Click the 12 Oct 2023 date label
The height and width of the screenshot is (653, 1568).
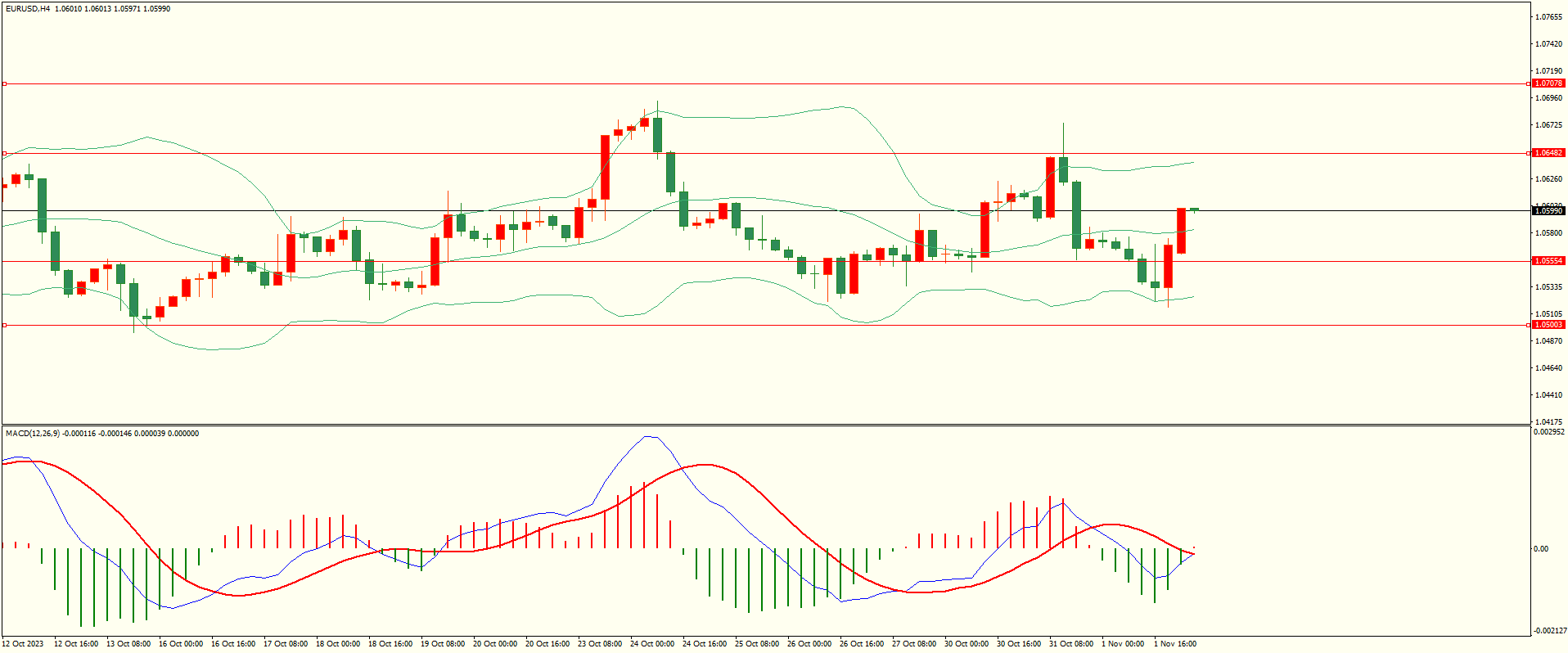point(25,644)
